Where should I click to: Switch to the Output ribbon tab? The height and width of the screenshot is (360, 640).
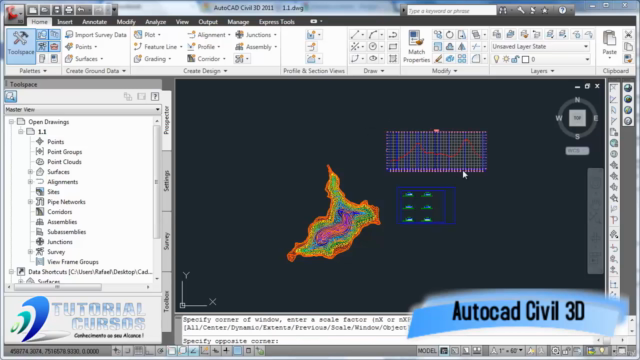click(x=208, y=22)
